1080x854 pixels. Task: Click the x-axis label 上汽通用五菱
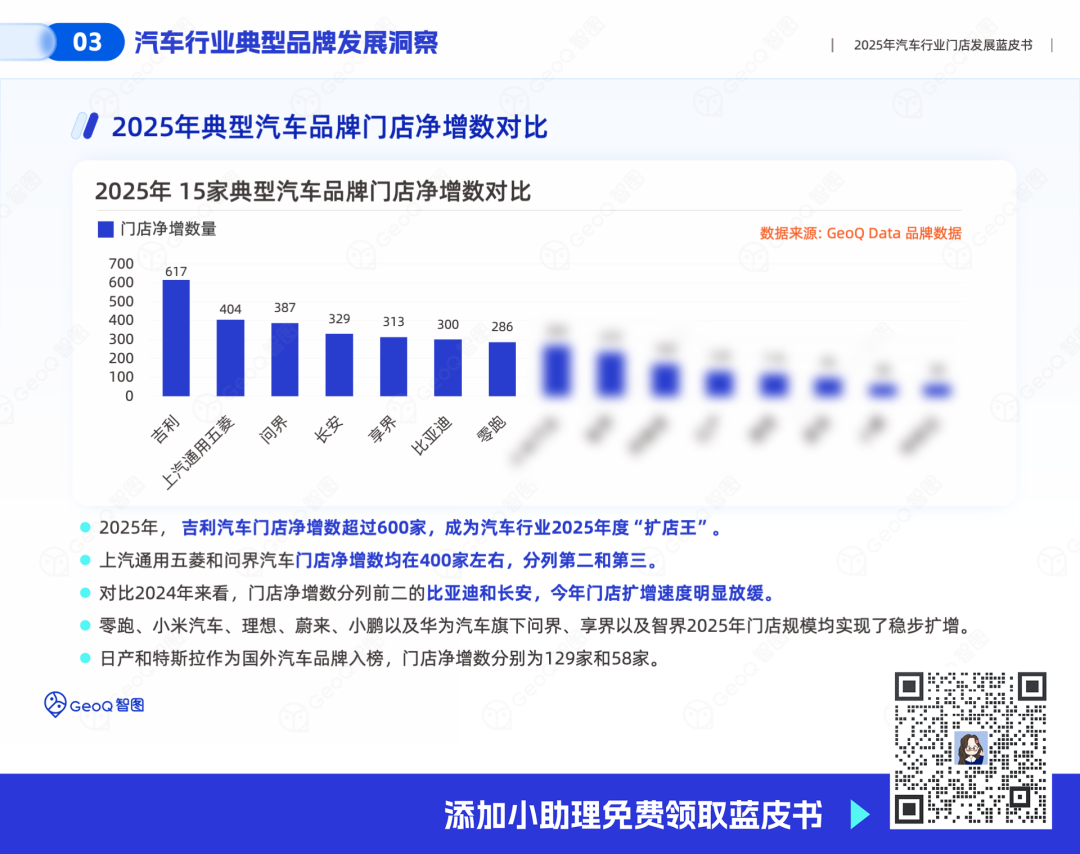pyautogui.click(x=198, y=452)
